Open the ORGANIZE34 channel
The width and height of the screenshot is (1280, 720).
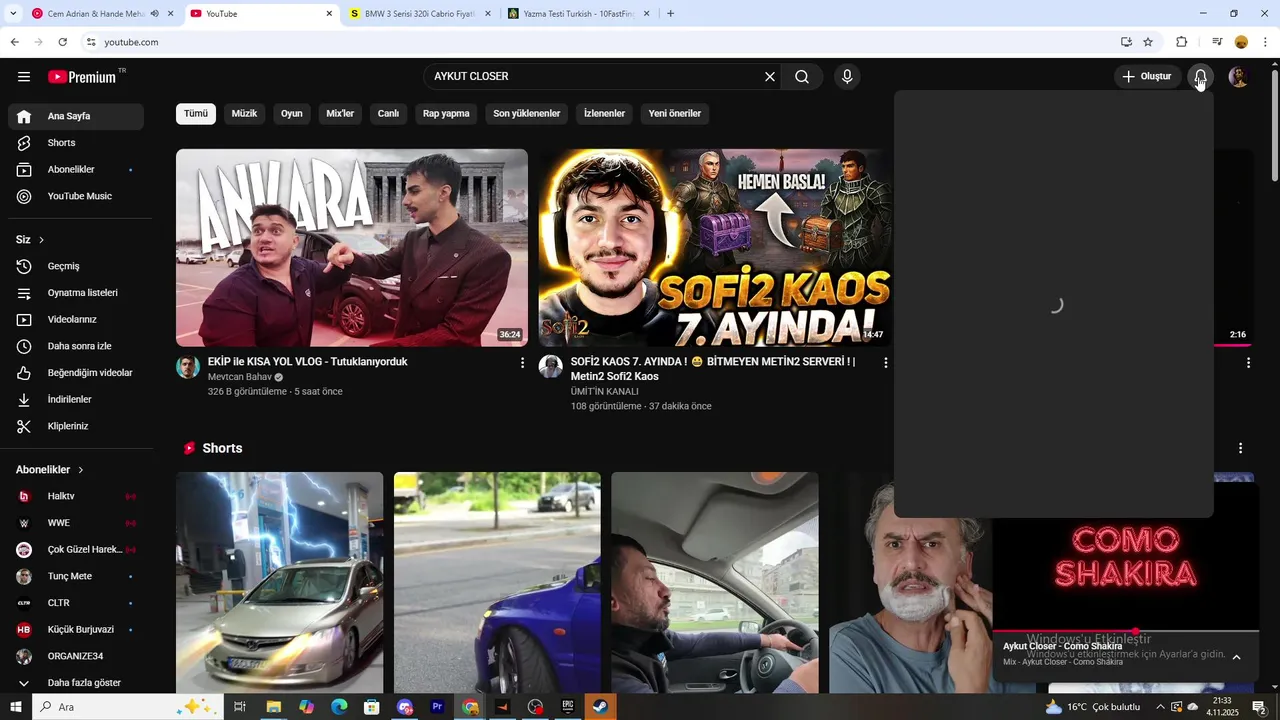tap(76, 656)
